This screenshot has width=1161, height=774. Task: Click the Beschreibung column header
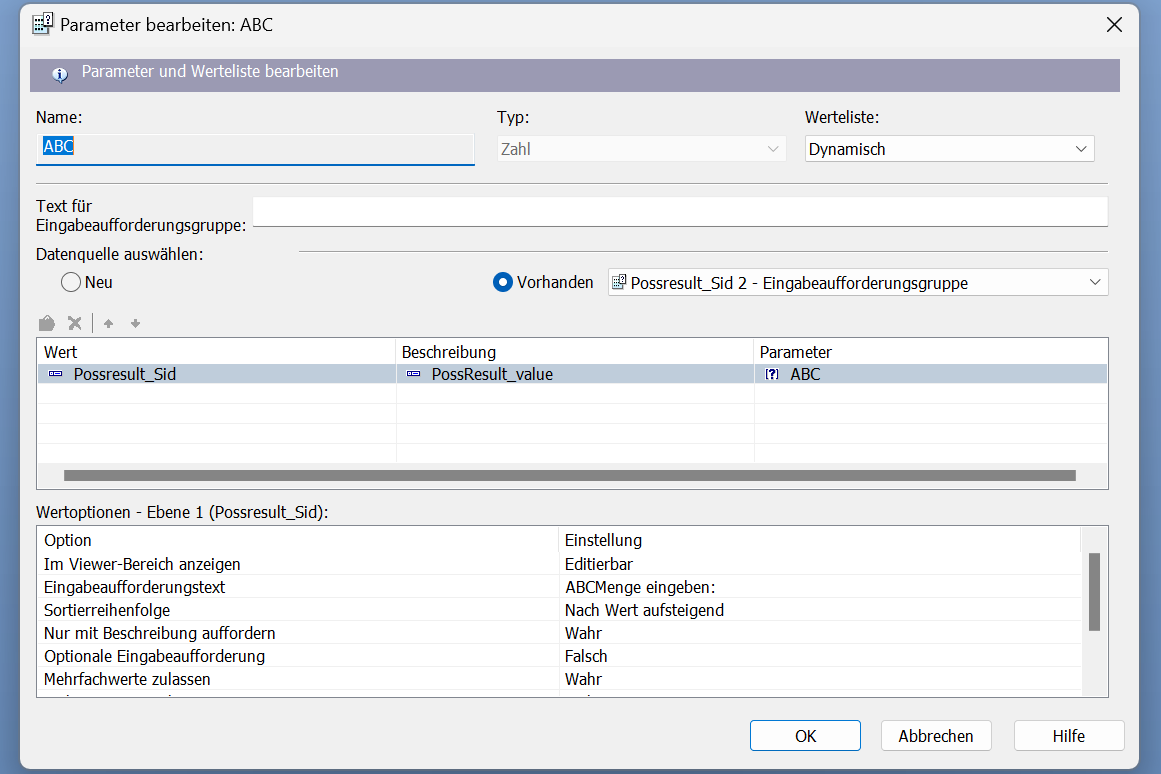[575, 352]
